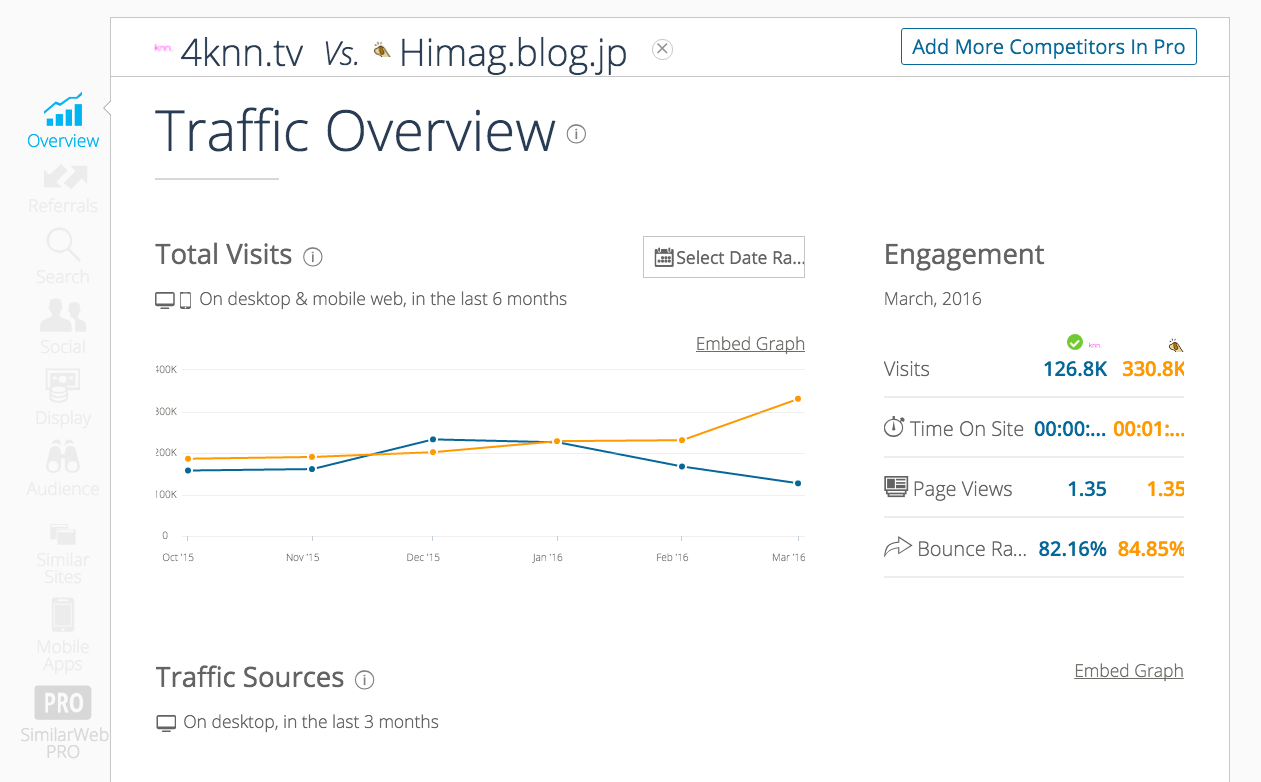Show info for Traffic Sources
The height and width of the screenshot is (782, 1261).
pyautogui.click(x=365, y=680)
